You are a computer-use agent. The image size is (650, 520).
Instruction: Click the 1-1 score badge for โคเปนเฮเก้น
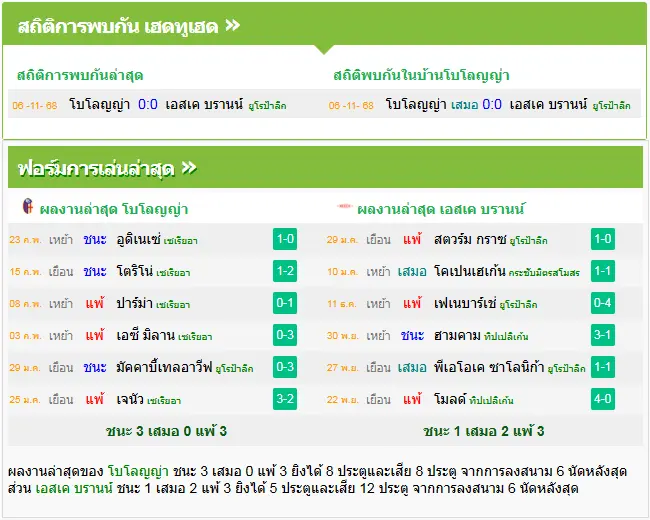pos(603,271)
